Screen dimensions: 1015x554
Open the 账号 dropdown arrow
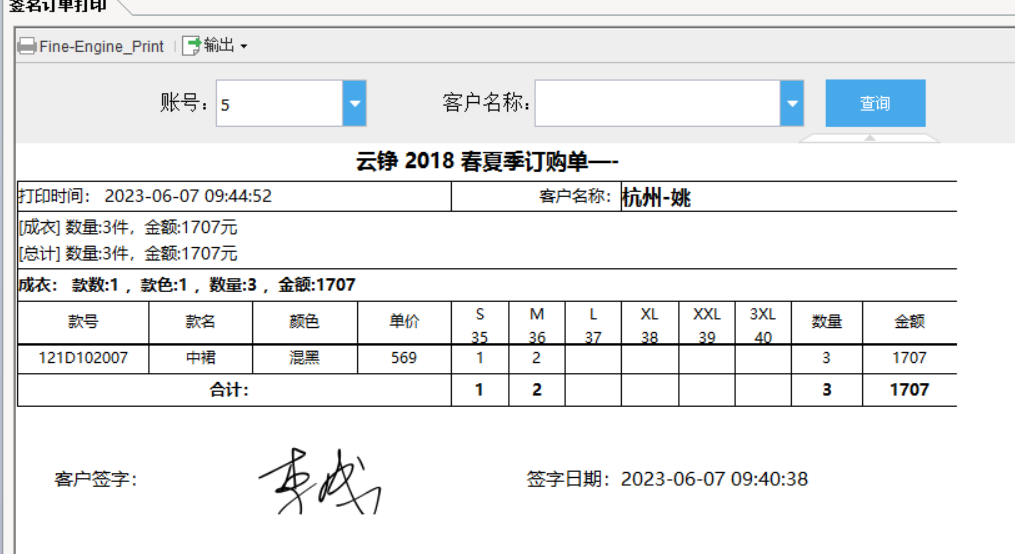tap(354, 104)
